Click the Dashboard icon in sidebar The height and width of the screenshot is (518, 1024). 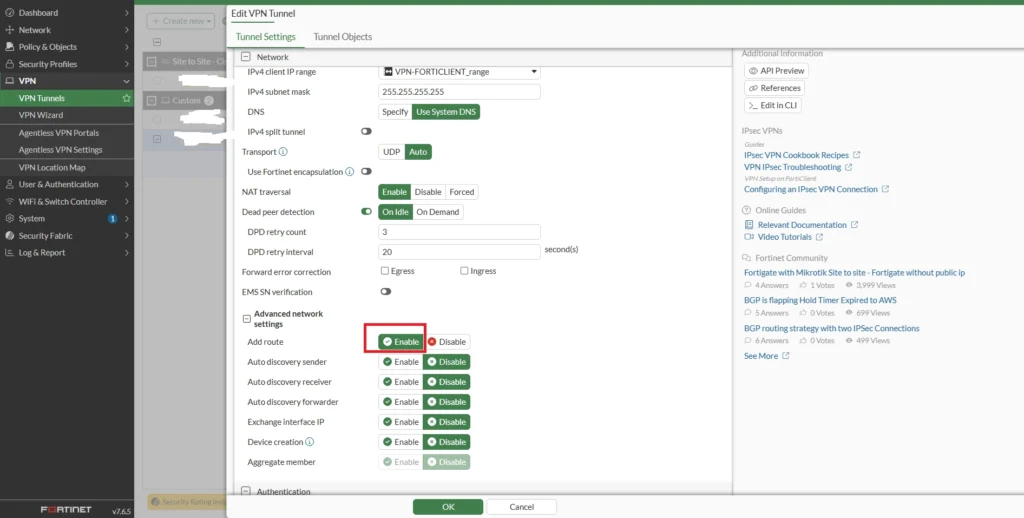10,12
